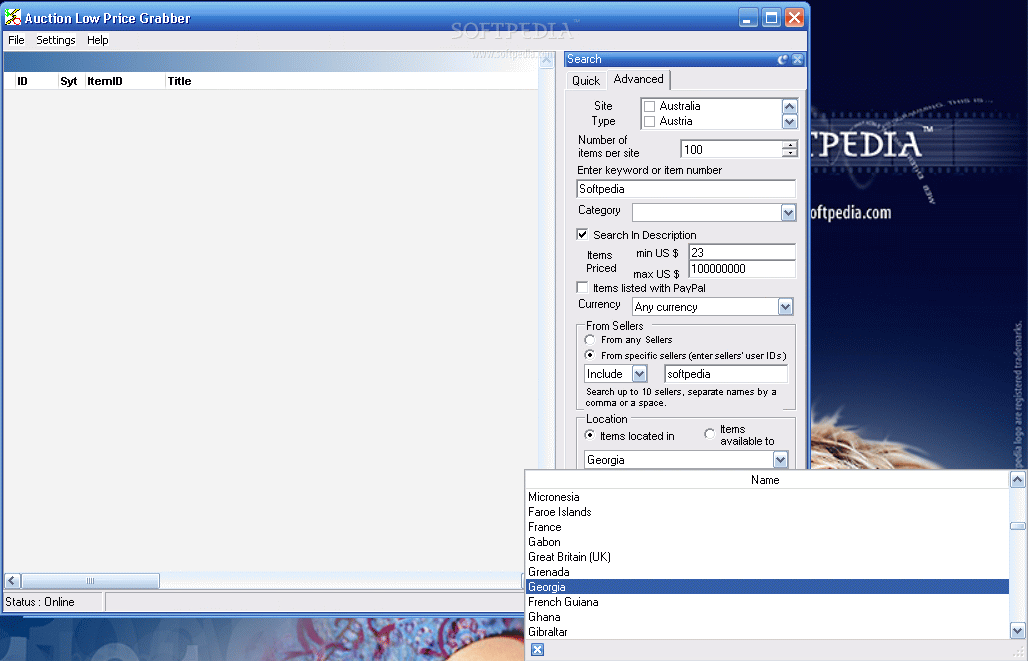Close the country dropdown list popup

tap(537, 650)
